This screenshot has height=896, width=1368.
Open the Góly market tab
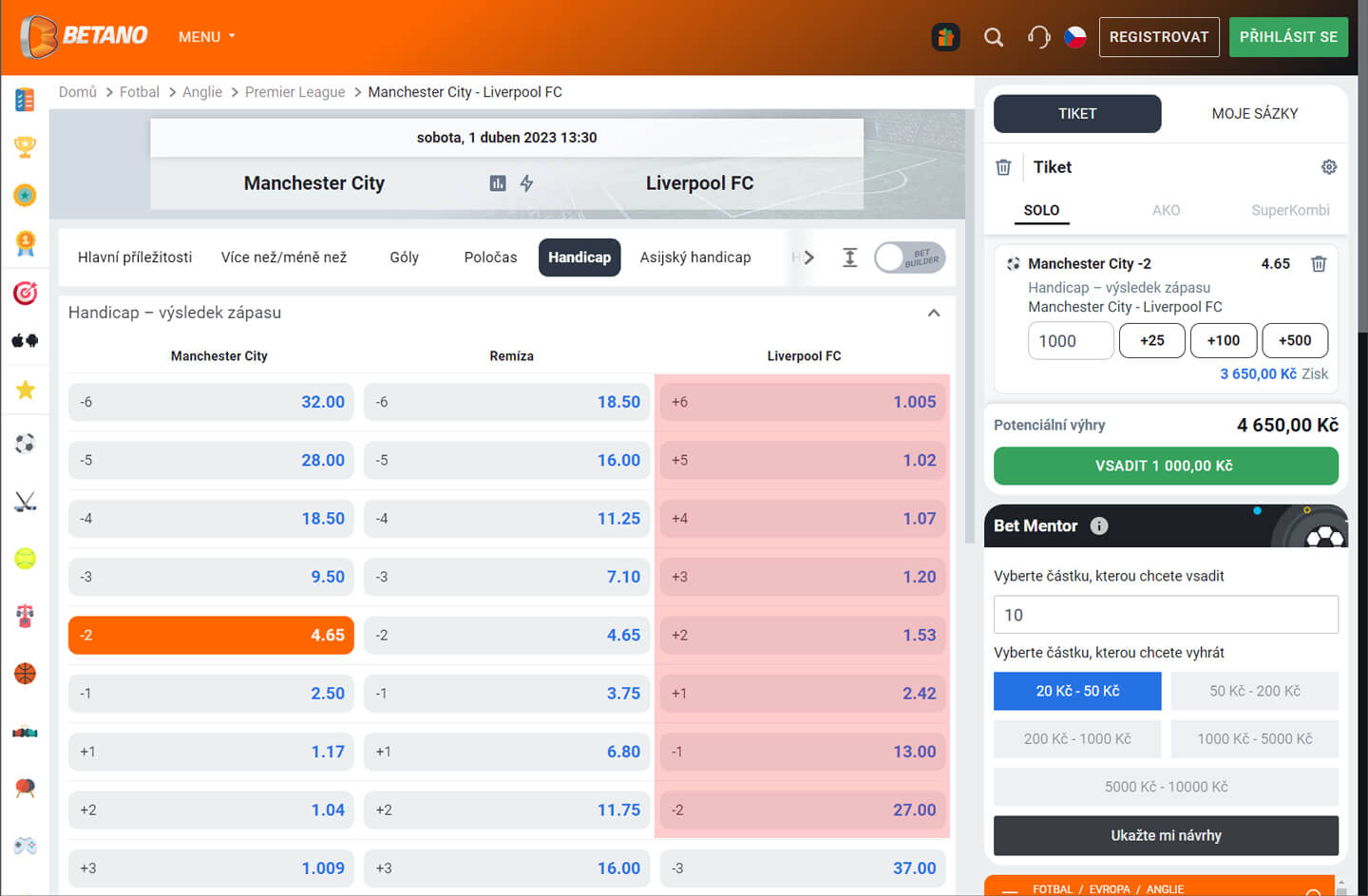click(404, 257)
